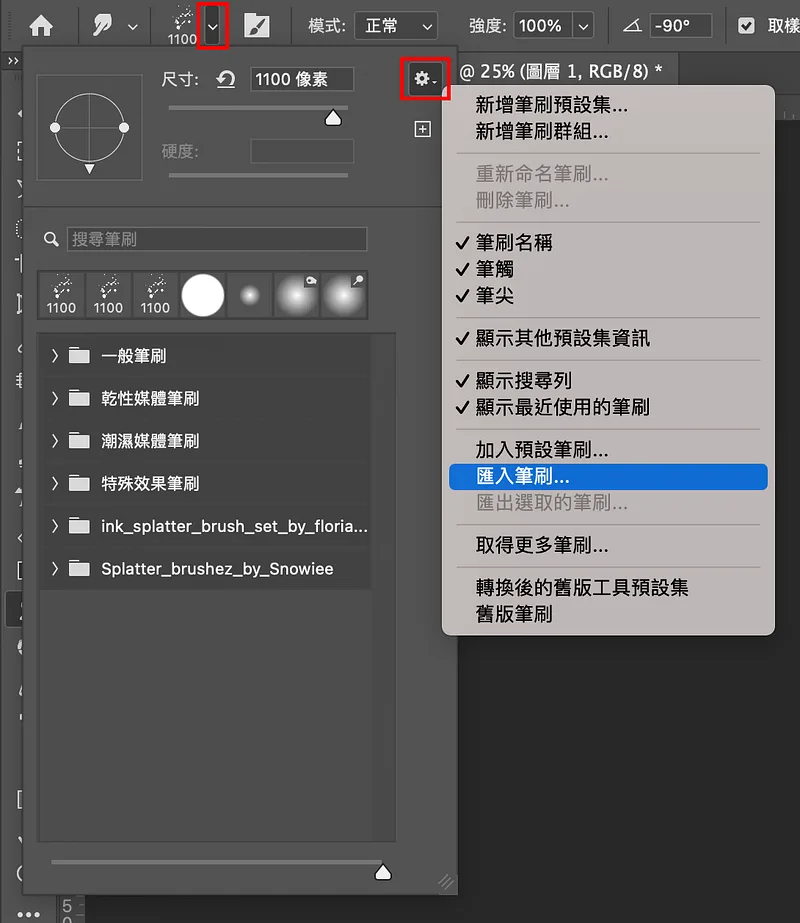Select the soft brush with smudge badge
The image size is (800, 923).
coord(297,295)
